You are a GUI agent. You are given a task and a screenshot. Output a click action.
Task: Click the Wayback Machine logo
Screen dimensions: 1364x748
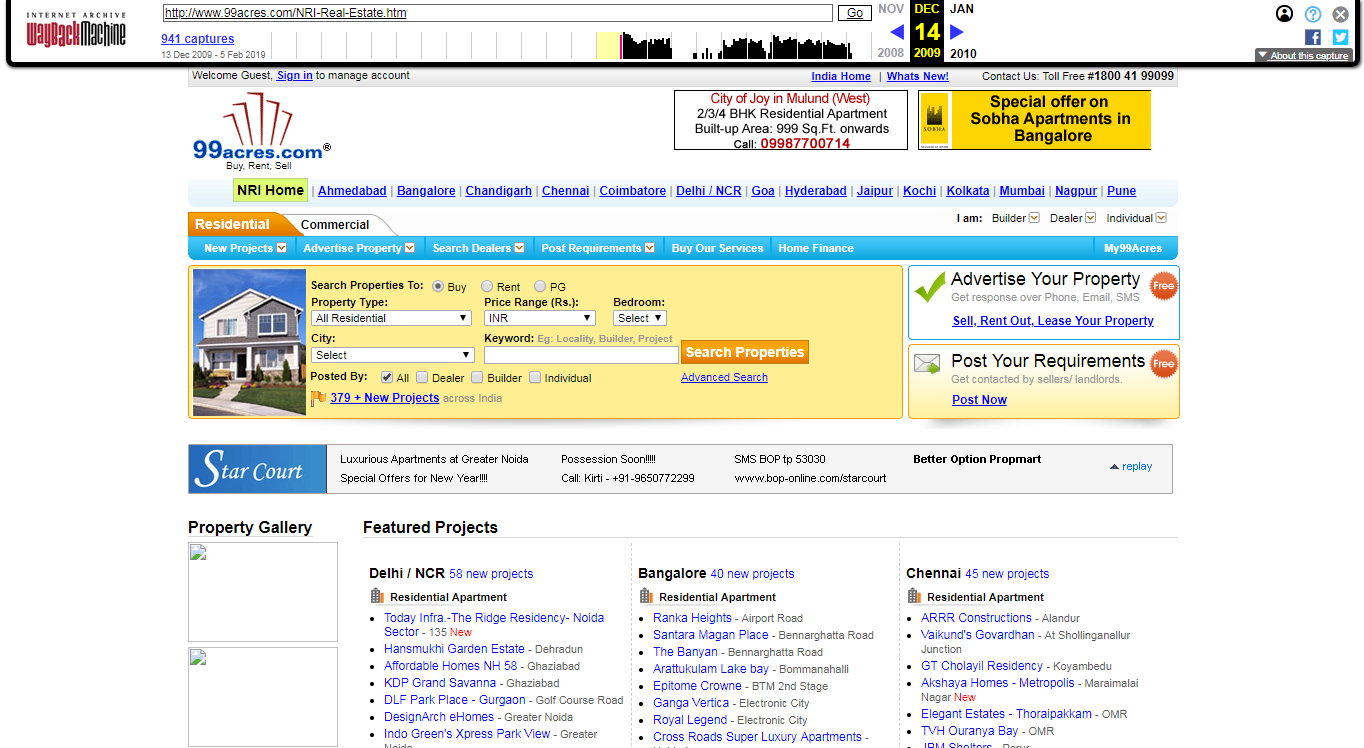click(76, 31)
